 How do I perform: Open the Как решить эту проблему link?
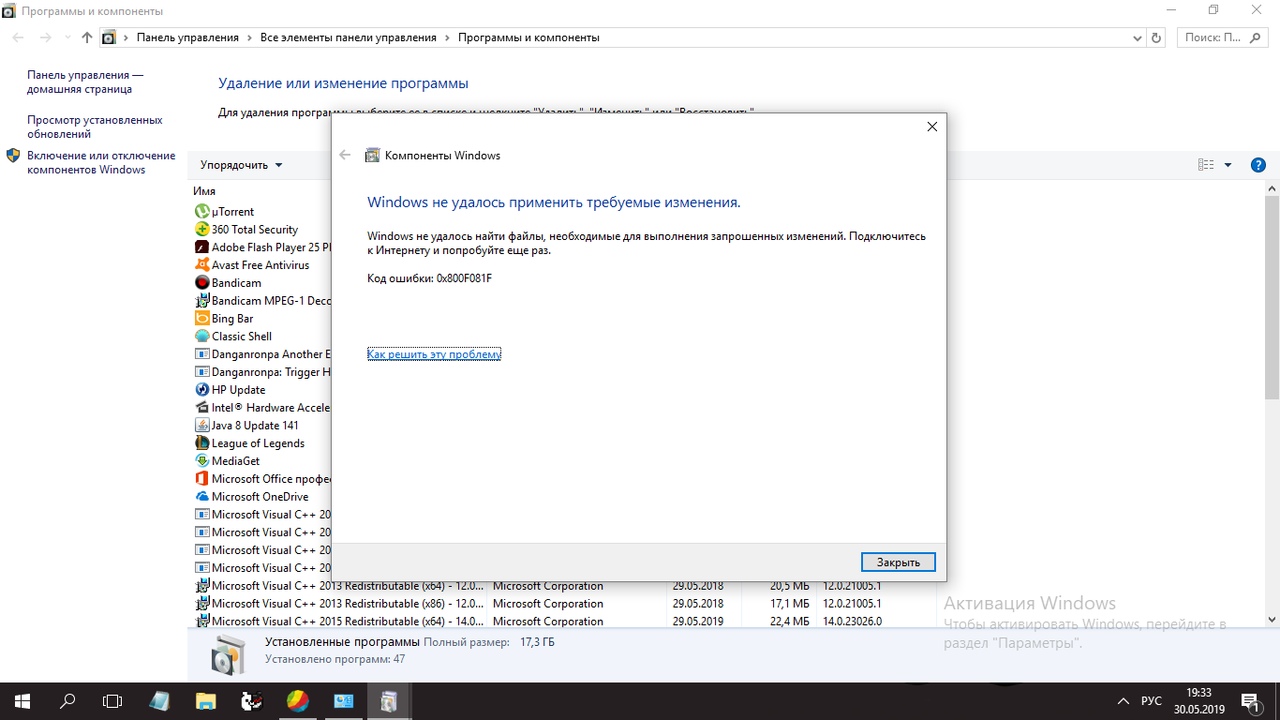tap(434, 354)
